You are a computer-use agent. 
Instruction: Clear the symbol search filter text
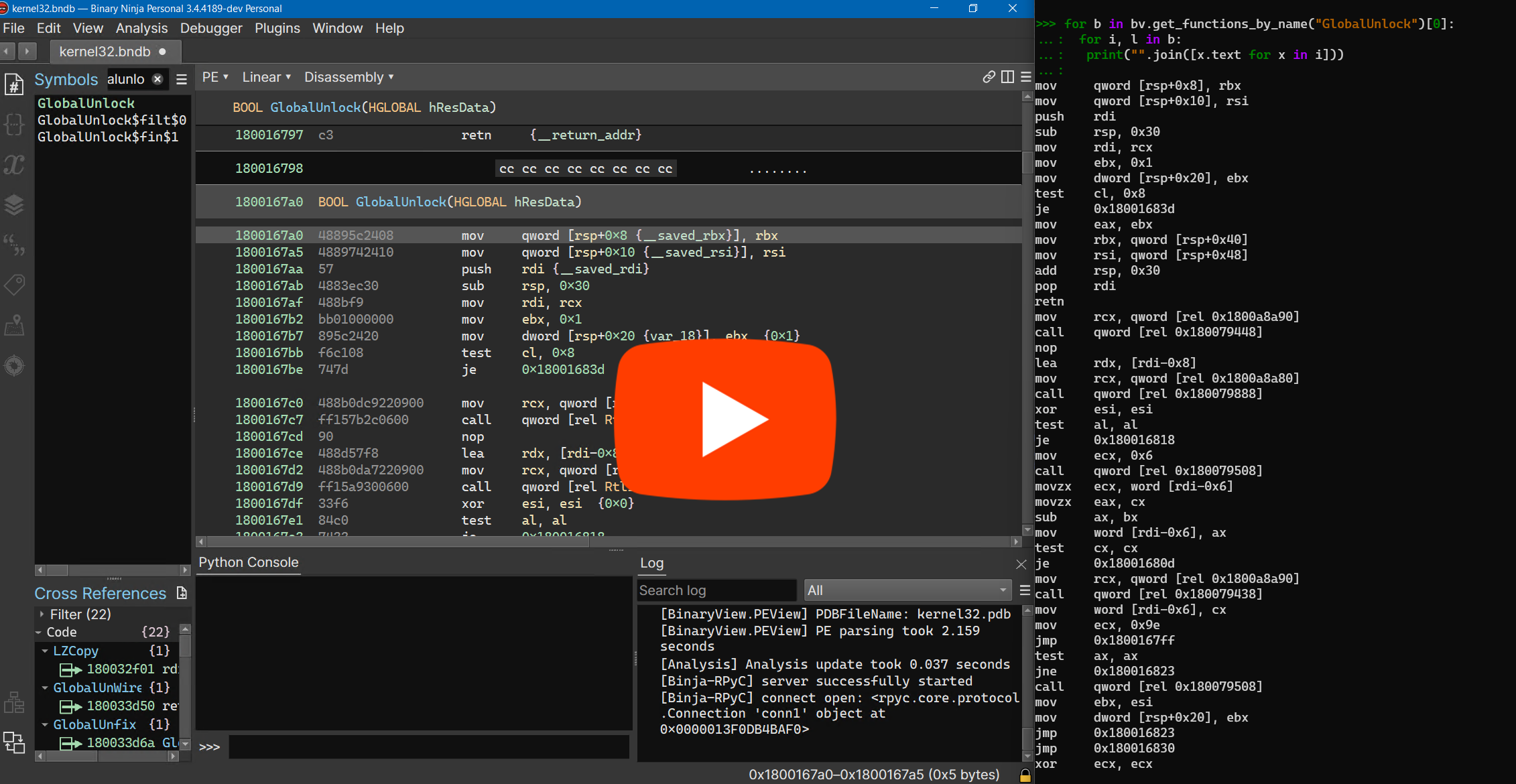pos(157,79)
